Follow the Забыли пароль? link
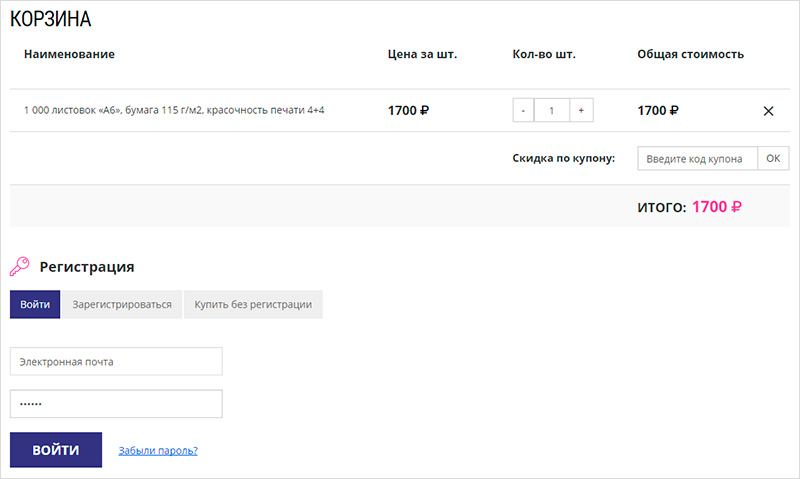Image resolution: width=800 pixels, height=479 pixels. pyautogui.click(x=158, y=451)
